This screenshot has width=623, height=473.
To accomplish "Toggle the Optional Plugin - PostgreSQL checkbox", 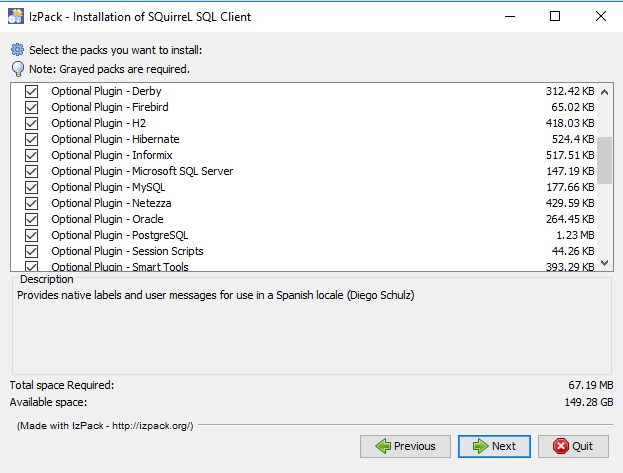I will tap(31, 235).
